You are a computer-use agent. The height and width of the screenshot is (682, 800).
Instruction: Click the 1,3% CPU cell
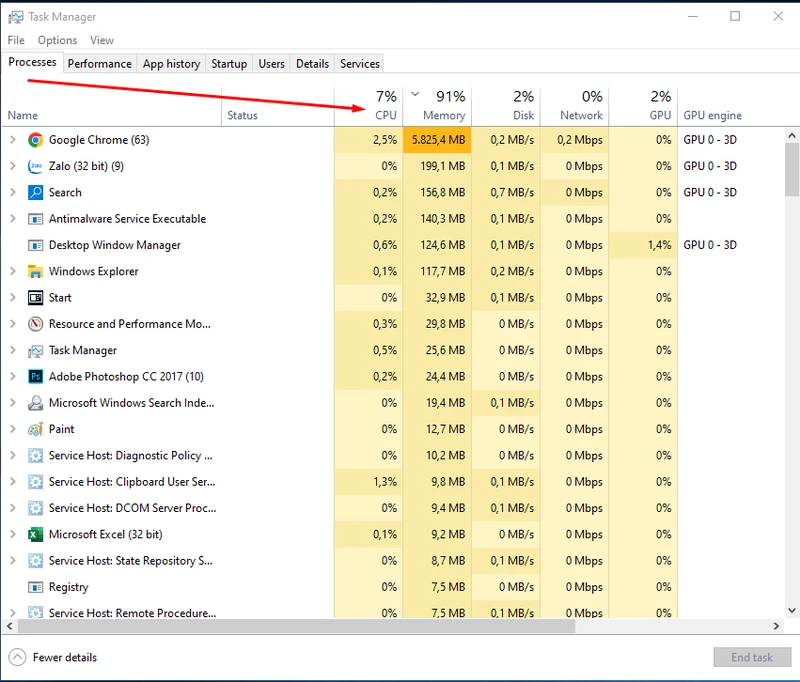click(368, 482)
